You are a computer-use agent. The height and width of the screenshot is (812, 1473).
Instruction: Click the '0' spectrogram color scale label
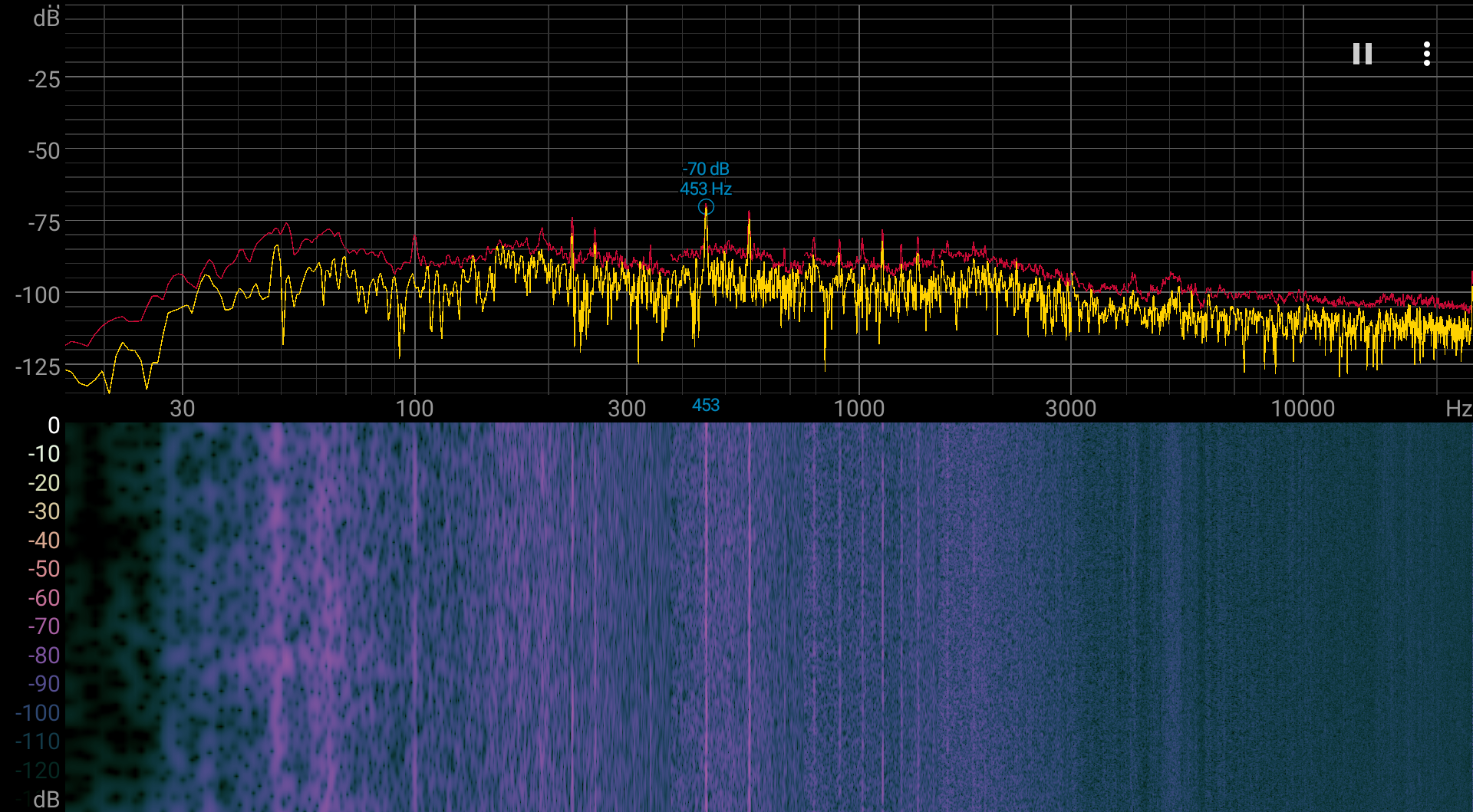54,426
